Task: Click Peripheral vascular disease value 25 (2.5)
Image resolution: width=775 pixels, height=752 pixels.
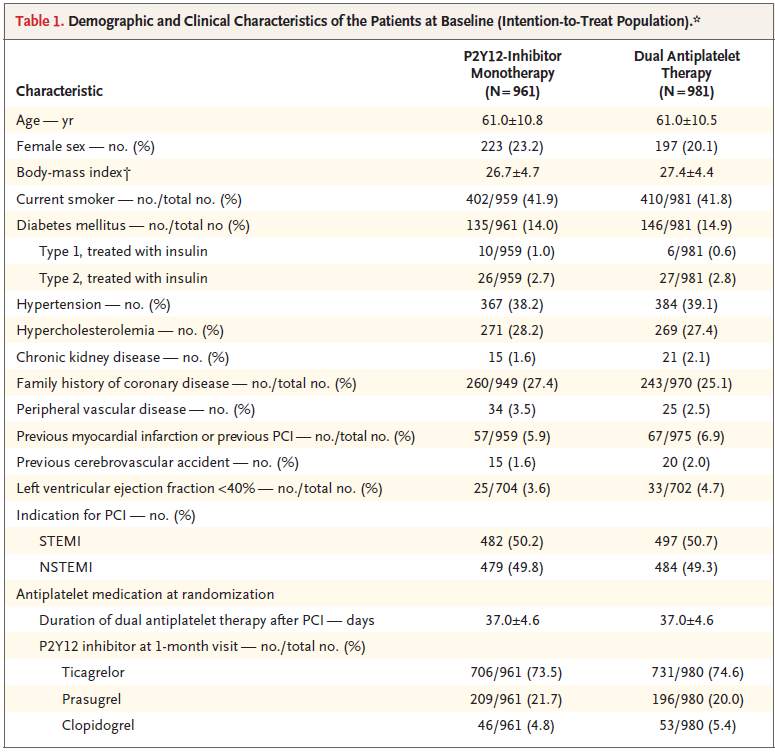Action: [686, 409]
